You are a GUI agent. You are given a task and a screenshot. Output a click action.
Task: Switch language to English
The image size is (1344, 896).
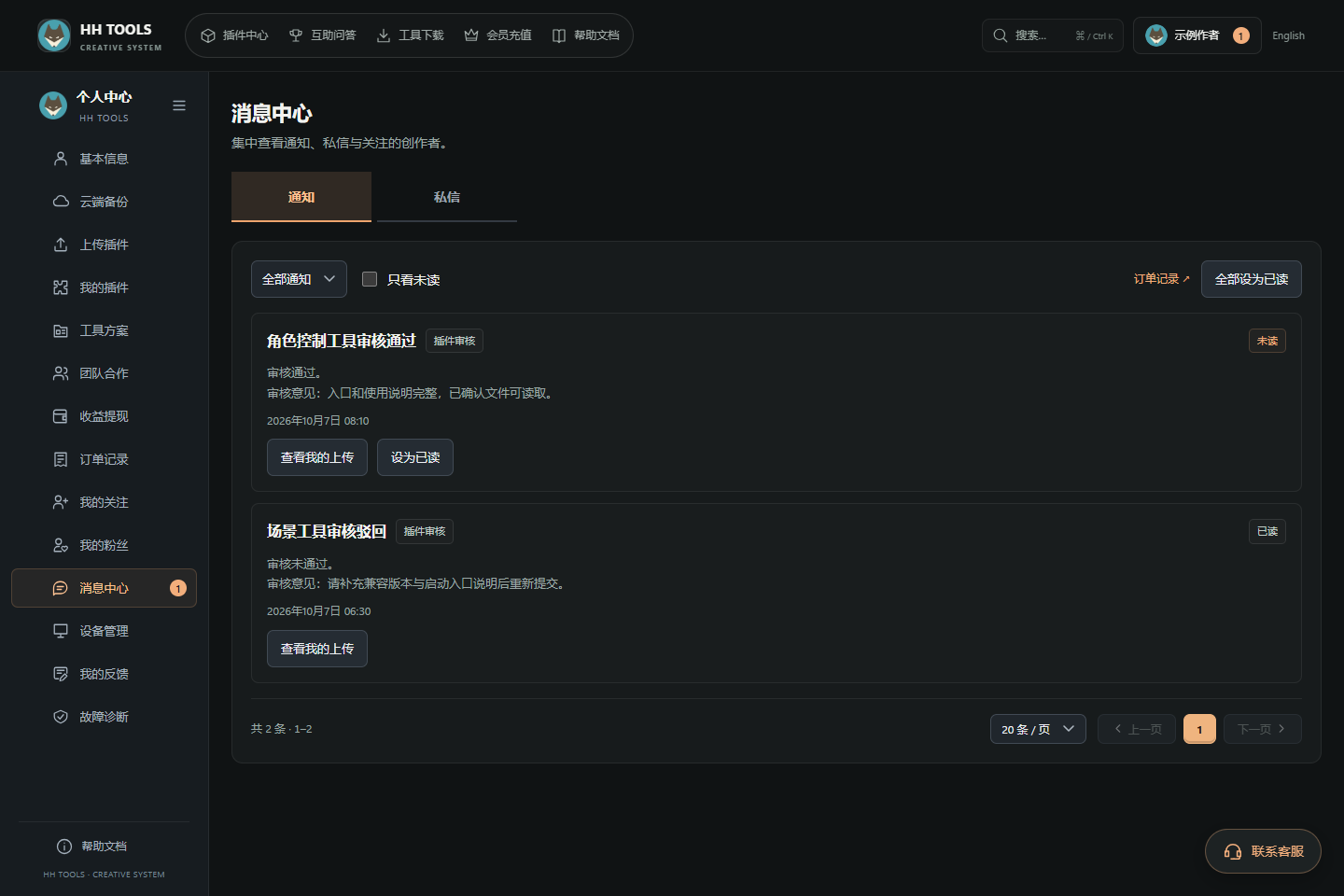[1288, 35]
